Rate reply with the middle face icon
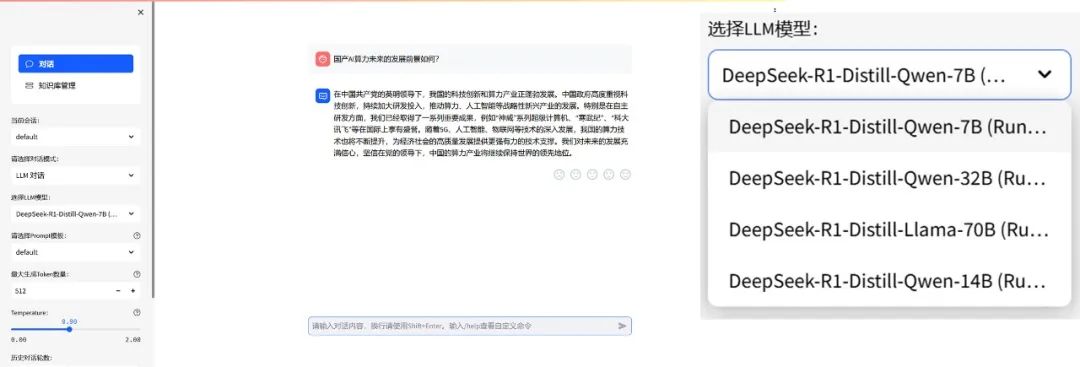The width and height of the screenshot is (1080, 367). pyautogui.click(x=592, y=175)
